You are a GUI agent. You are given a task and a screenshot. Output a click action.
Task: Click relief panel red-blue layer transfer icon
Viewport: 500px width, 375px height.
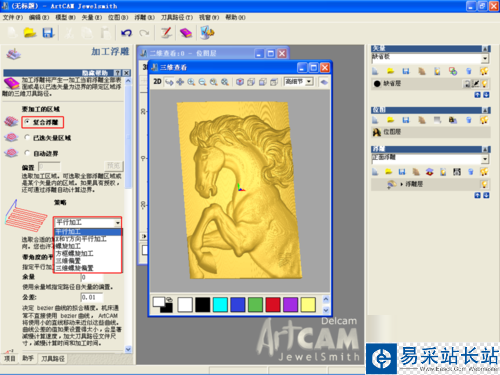pos(430,172)
